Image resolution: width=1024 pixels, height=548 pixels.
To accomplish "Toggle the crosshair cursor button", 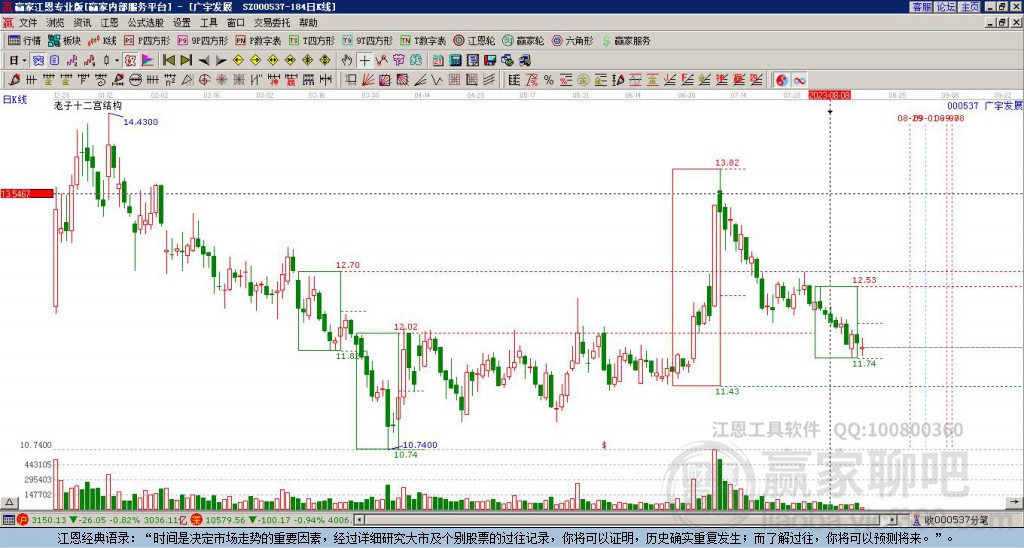I will pos(364,60).
